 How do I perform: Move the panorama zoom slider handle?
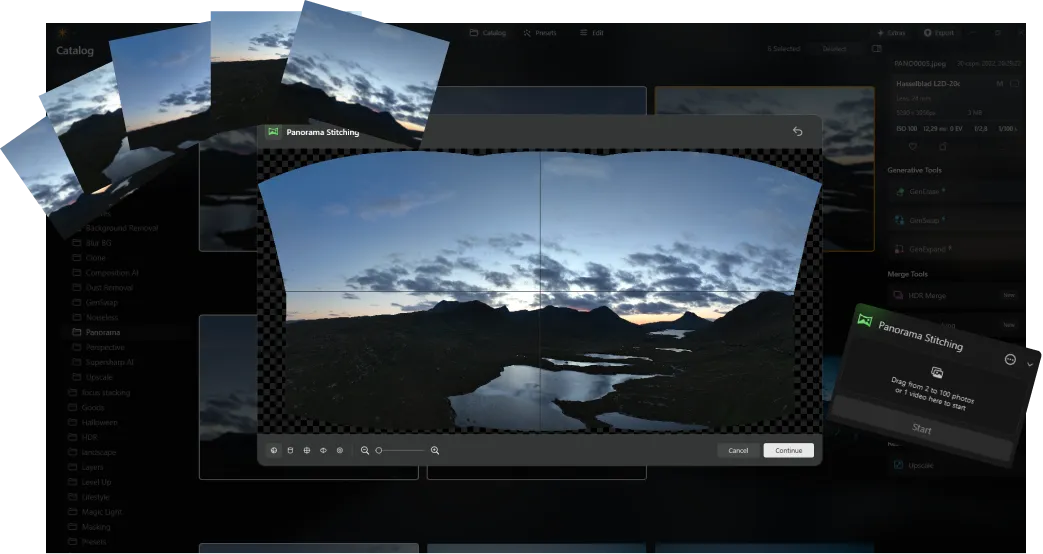(379, 450)
